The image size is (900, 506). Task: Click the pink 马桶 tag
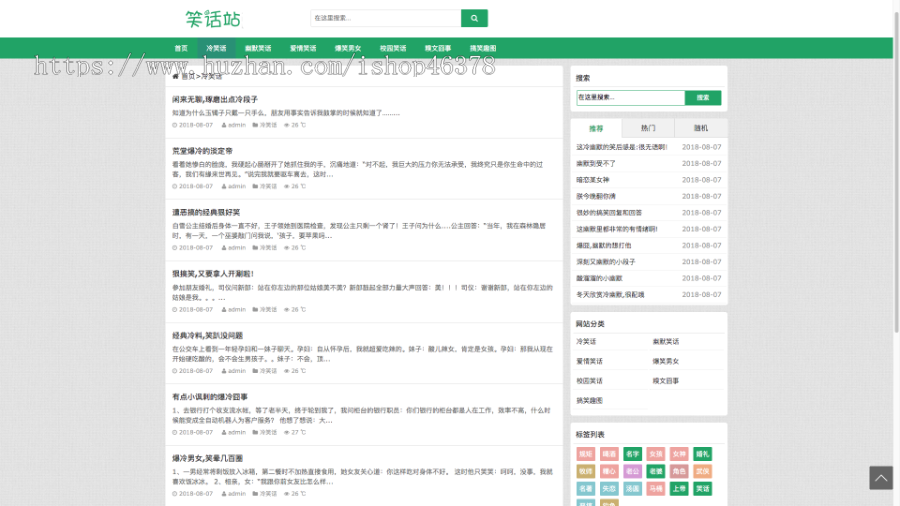tap(655, 489)
